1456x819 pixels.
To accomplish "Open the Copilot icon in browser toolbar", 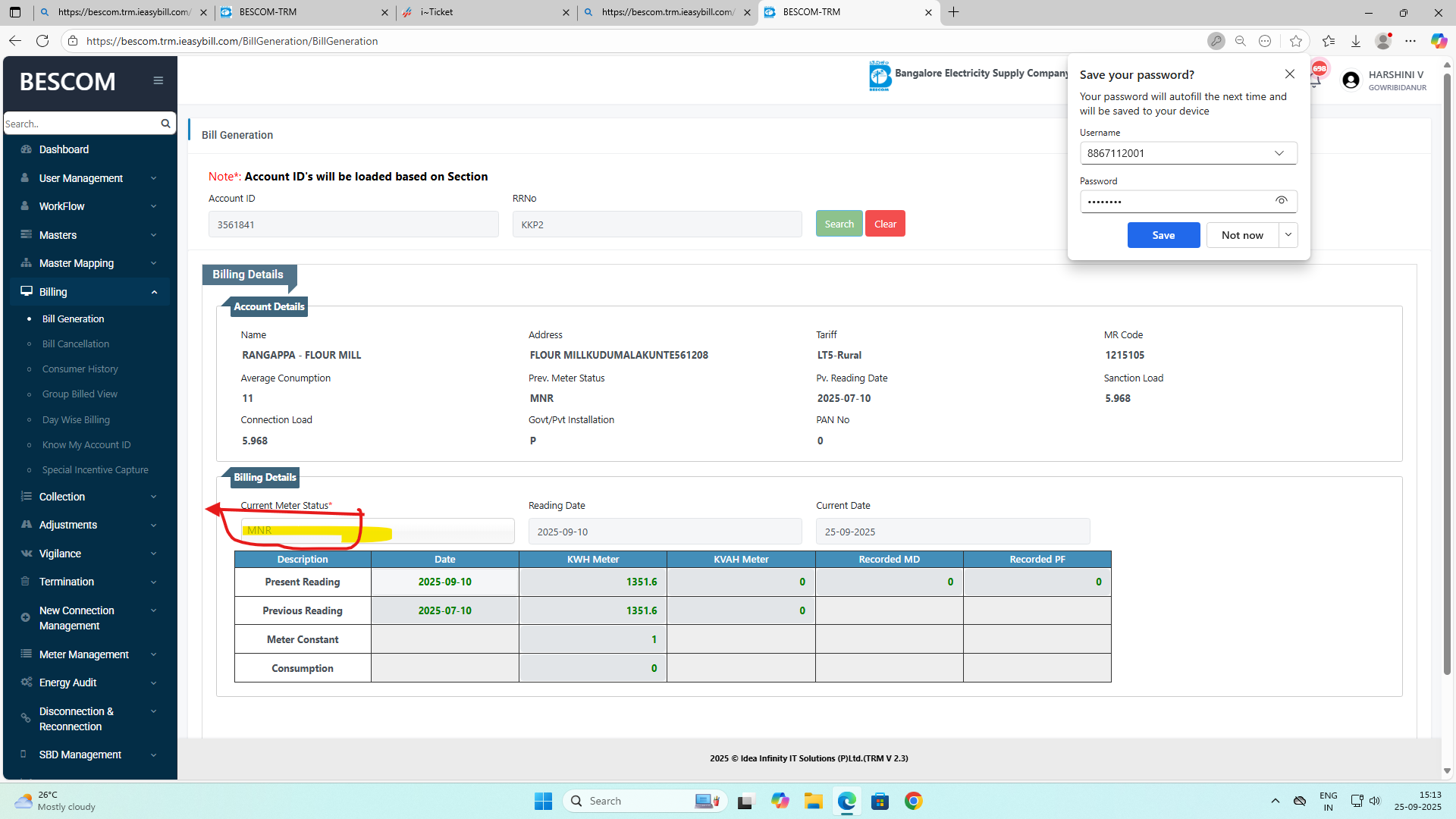I will (x=1438, y=41).
